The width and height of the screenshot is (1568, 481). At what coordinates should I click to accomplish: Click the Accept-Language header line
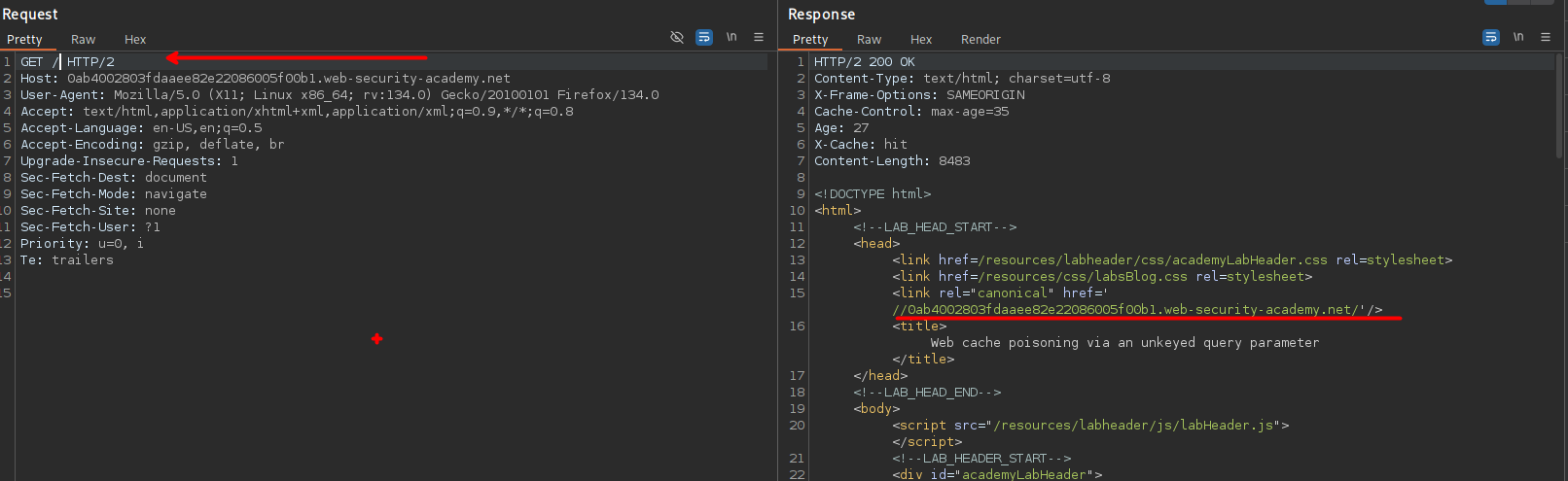(x=141, y=127)
